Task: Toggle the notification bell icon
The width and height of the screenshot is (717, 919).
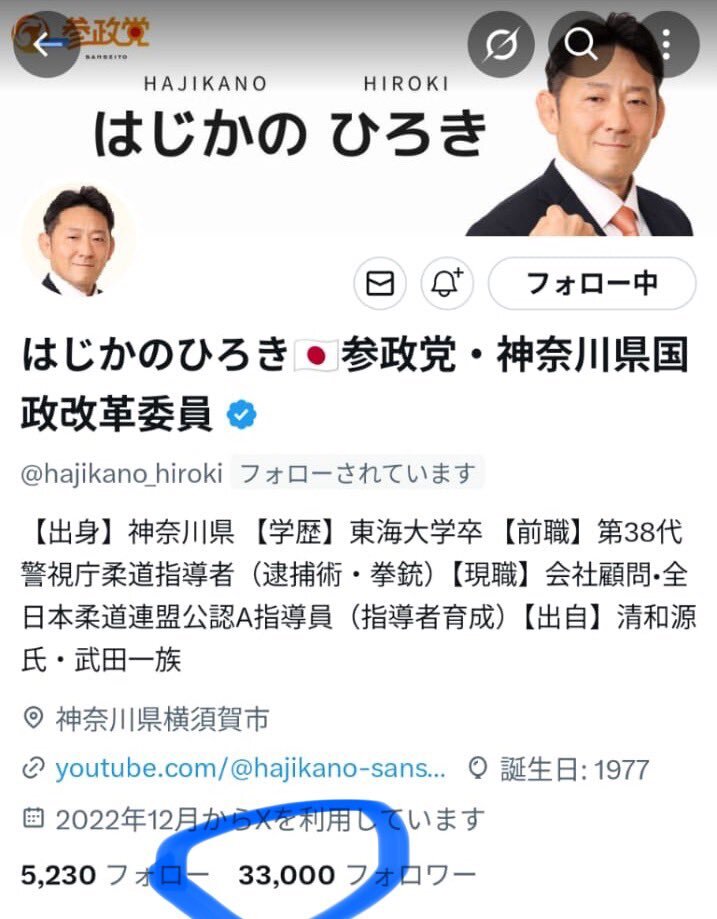Action: click(x=447, y=284)
